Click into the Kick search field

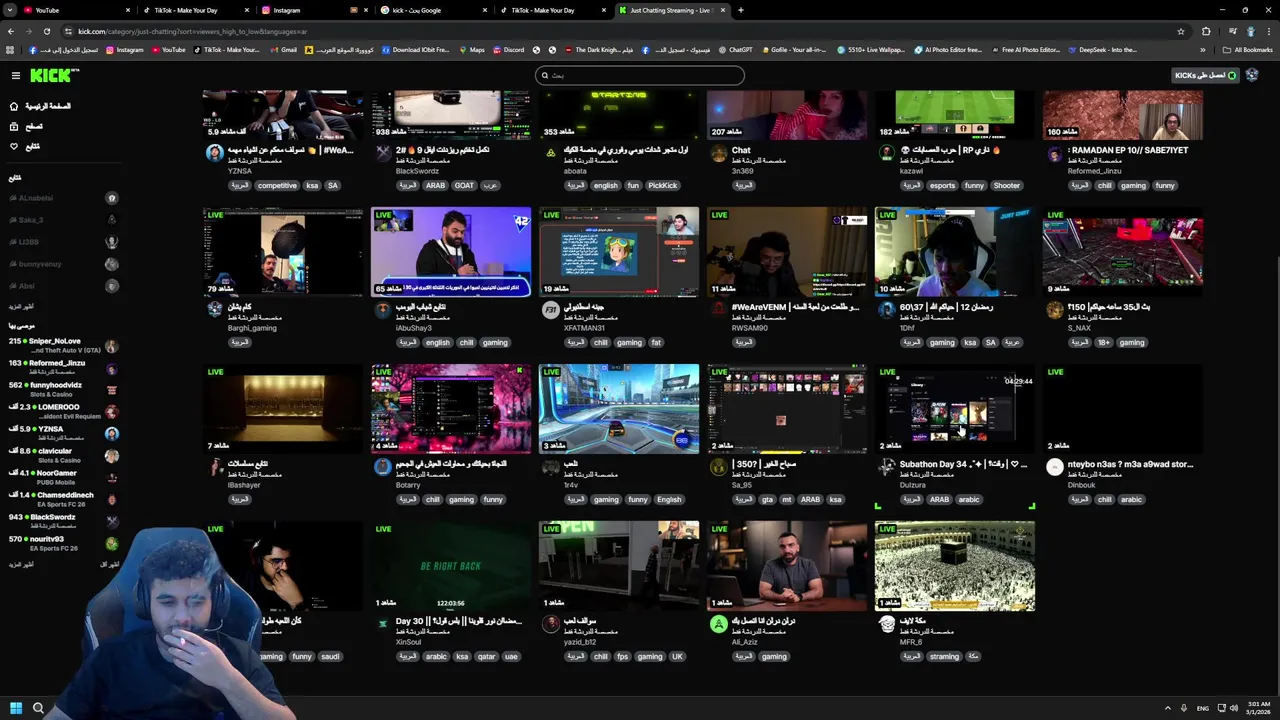click(x=640, y=75)
